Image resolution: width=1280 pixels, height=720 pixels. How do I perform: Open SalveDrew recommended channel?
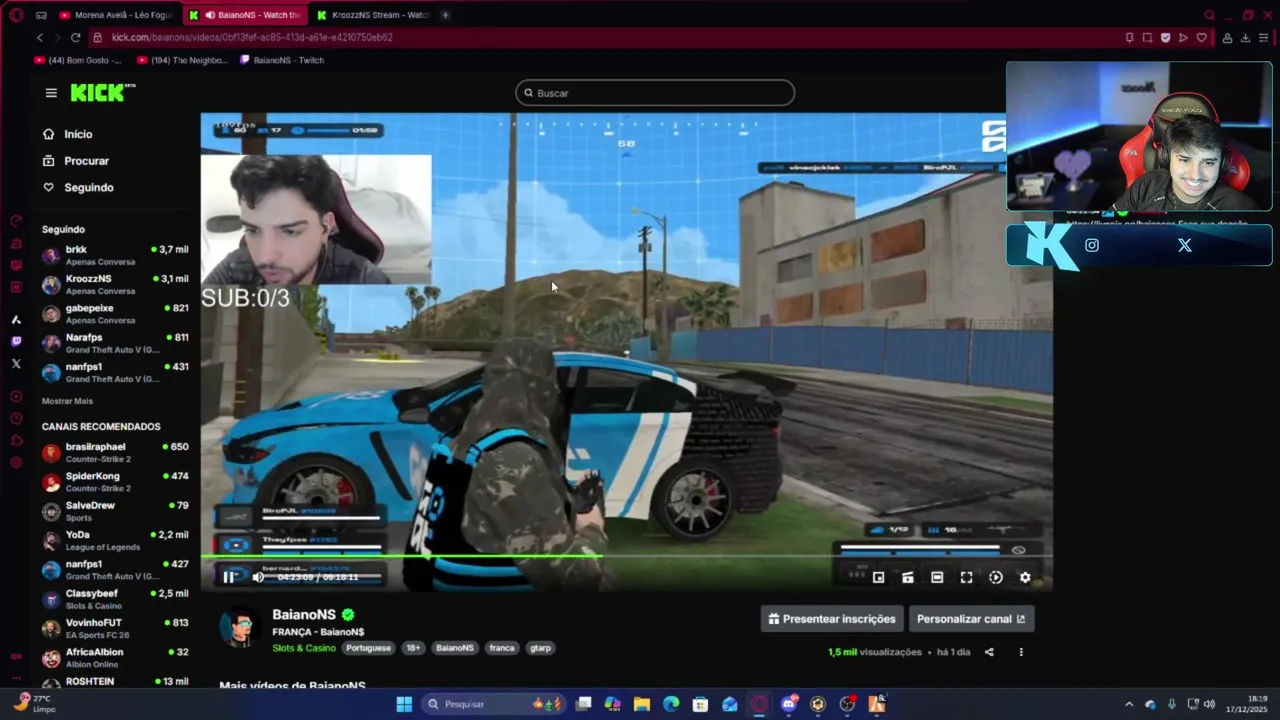[115, 511]
